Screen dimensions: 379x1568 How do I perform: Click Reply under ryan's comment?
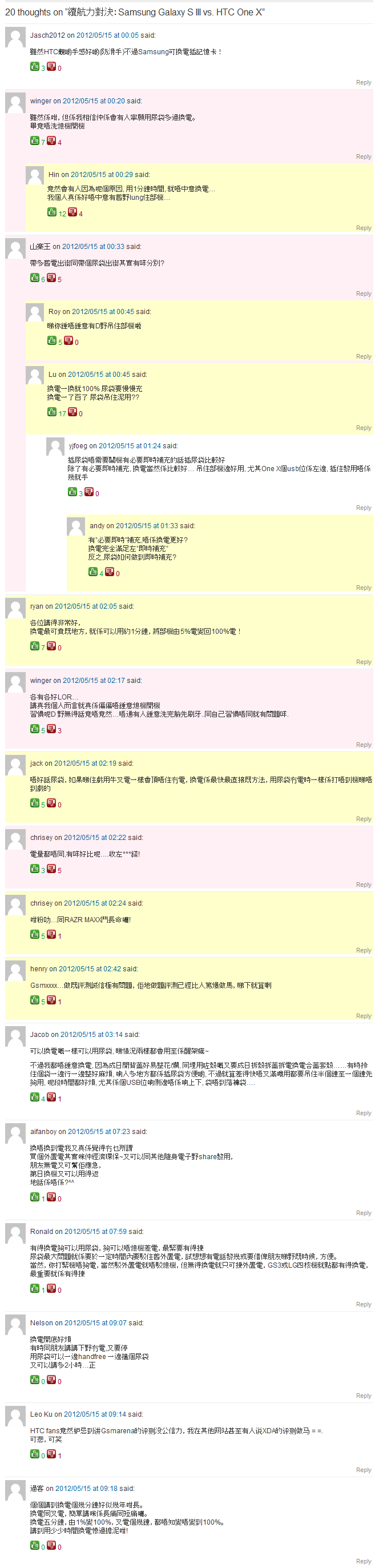point(363,662)
